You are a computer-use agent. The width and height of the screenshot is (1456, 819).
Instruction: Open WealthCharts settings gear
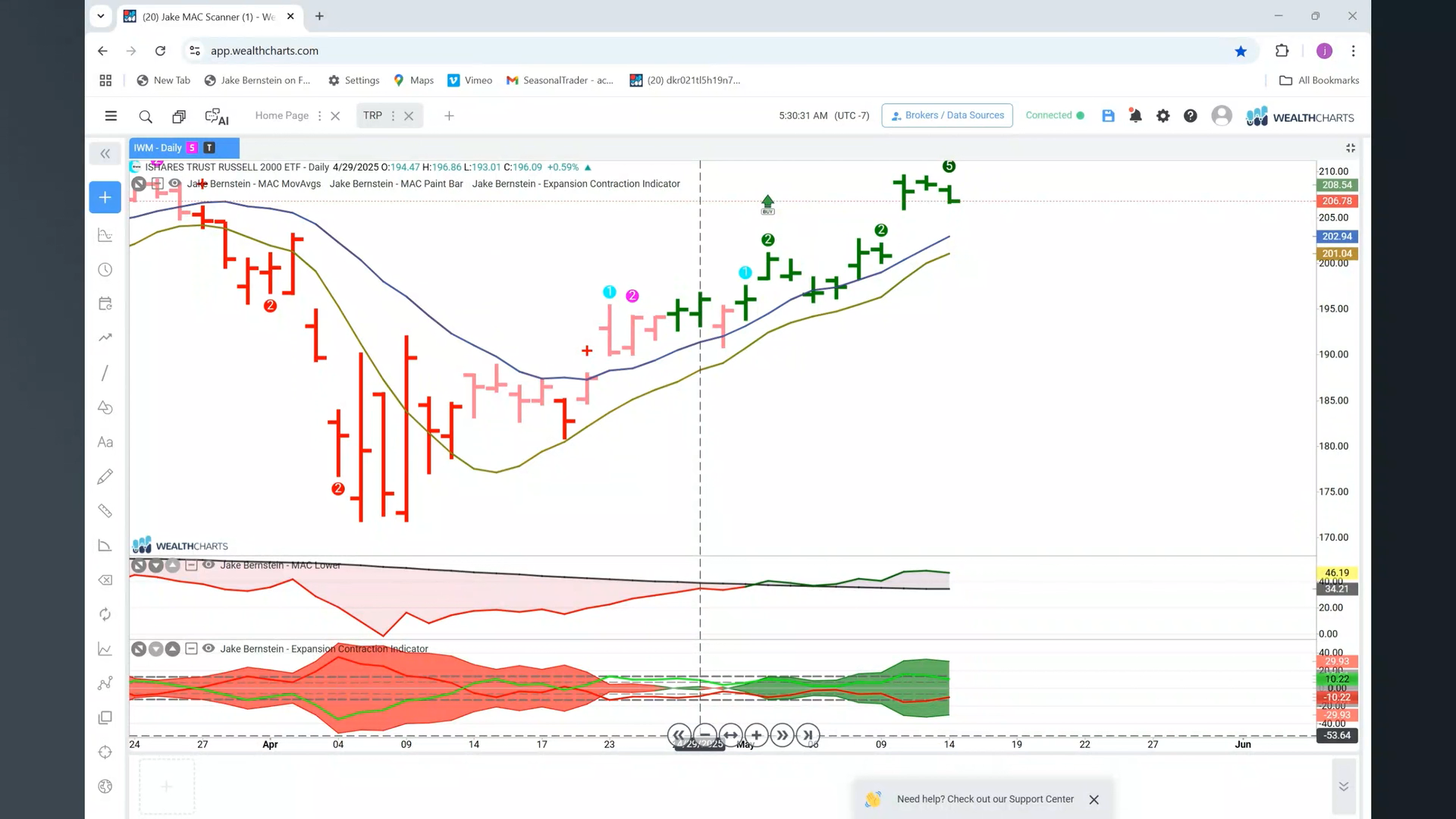coord(1163,115)
